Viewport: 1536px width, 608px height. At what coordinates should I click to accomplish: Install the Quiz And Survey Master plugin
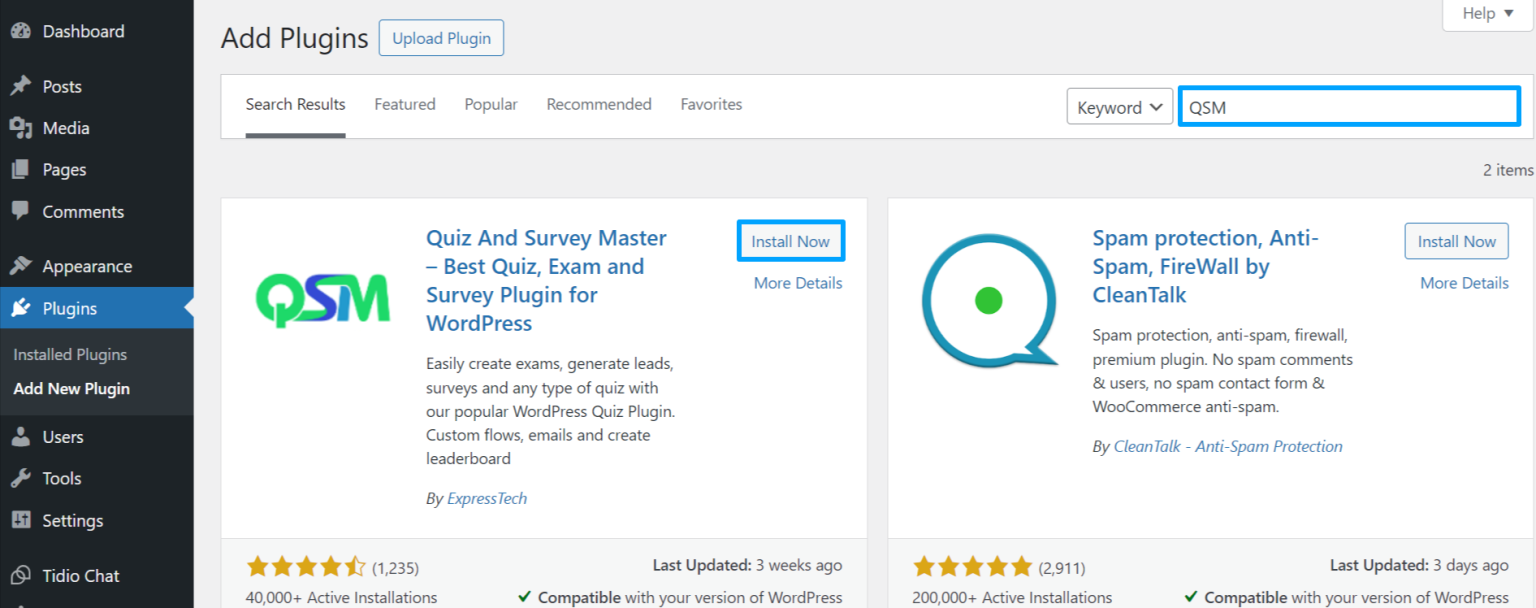[790, 241]
